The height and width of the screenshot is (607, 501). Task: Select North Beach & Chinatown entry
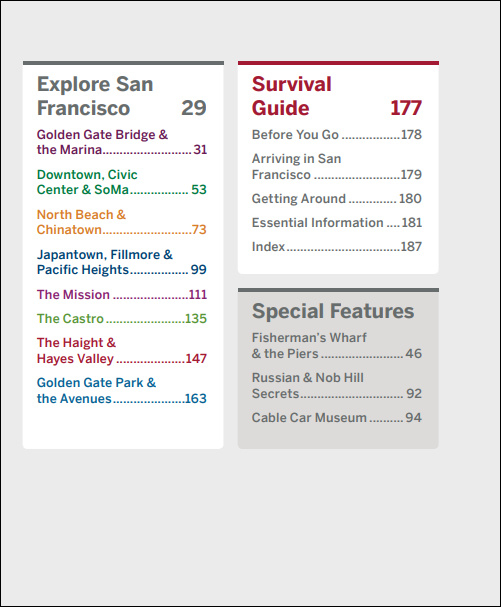point(122,222)
